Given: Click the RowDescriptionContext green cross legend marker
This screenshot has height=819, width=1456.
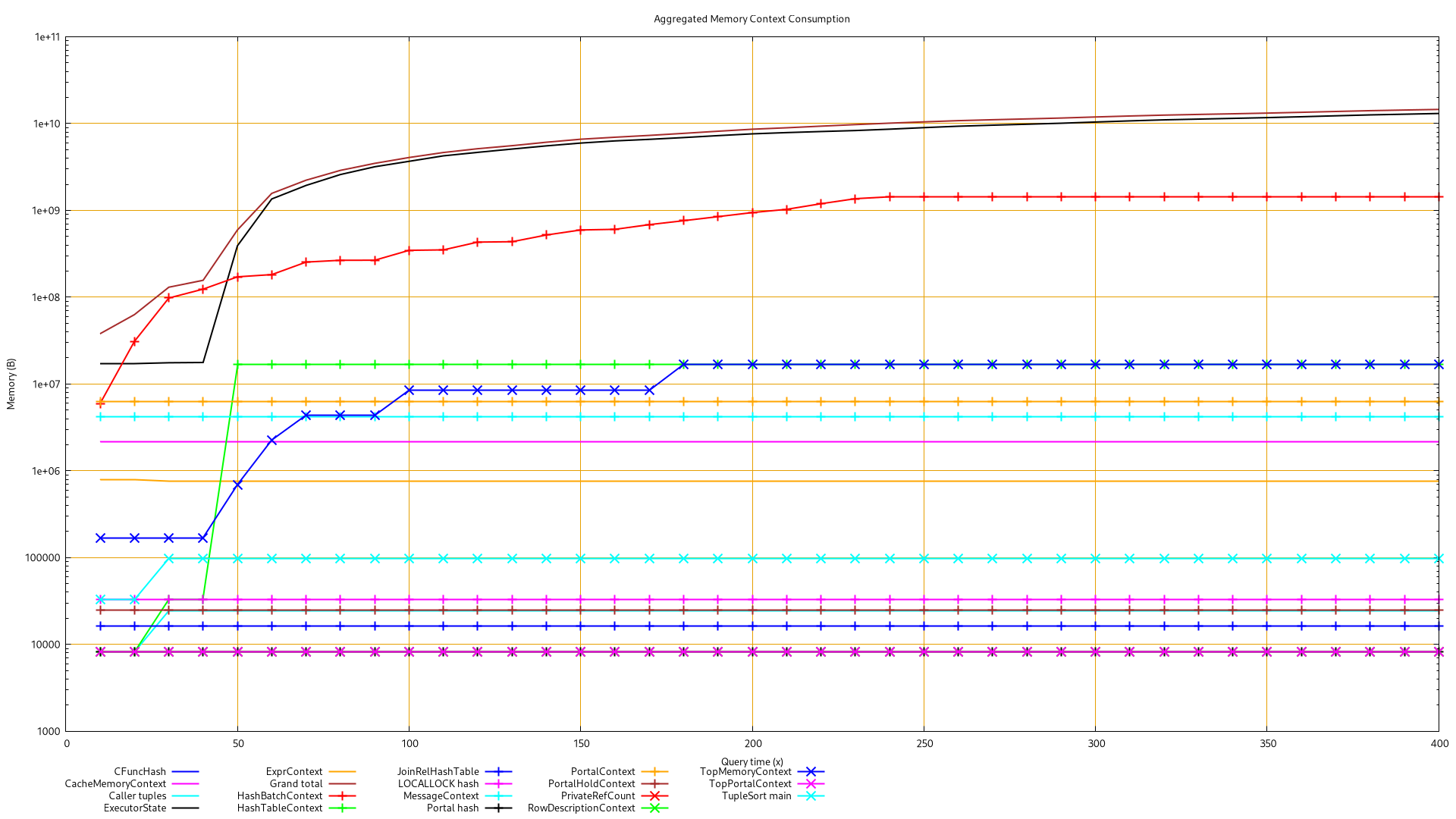Looking at the screenshot, I should click(654, 808).
